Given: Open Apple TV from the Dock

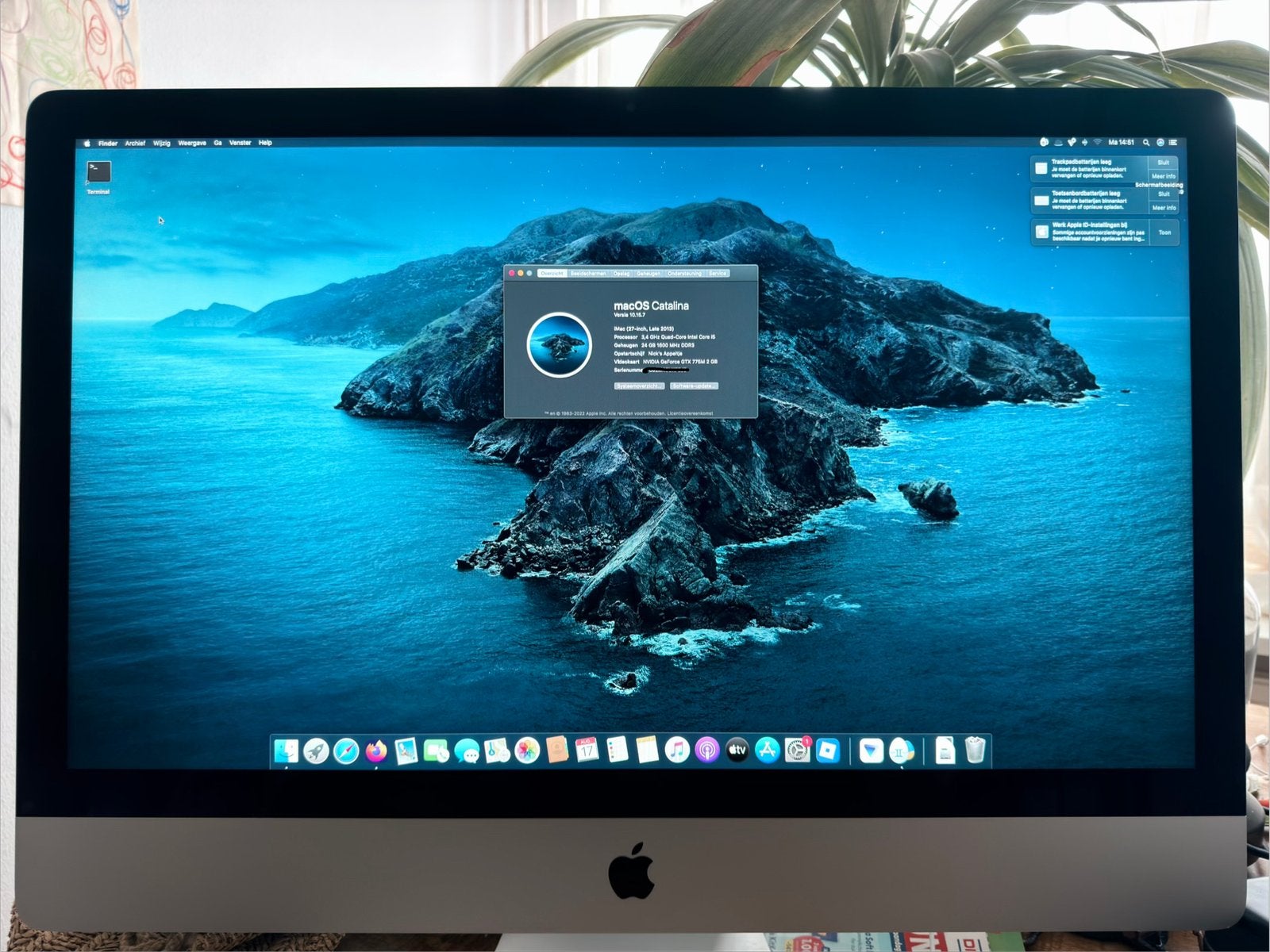Looking at the screenshot, I should pos(737,750).
